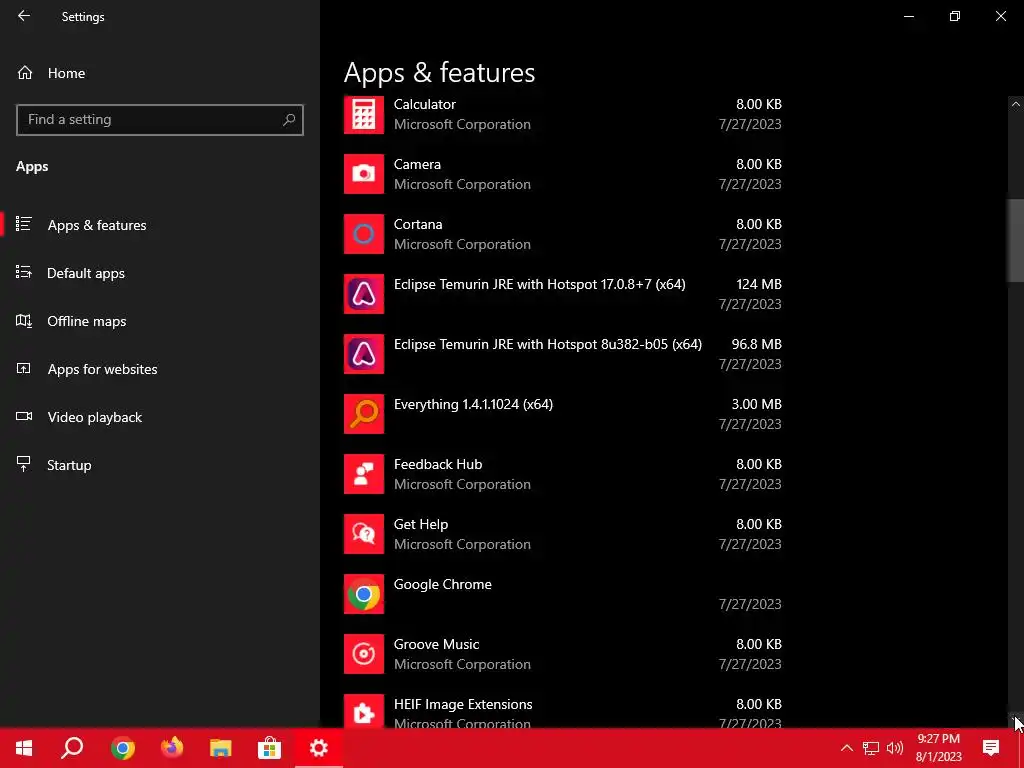Screen dimensions: 1024x768
Task: Click the apps list scrollbar thumb
Action: click(x=1015, y=240)
